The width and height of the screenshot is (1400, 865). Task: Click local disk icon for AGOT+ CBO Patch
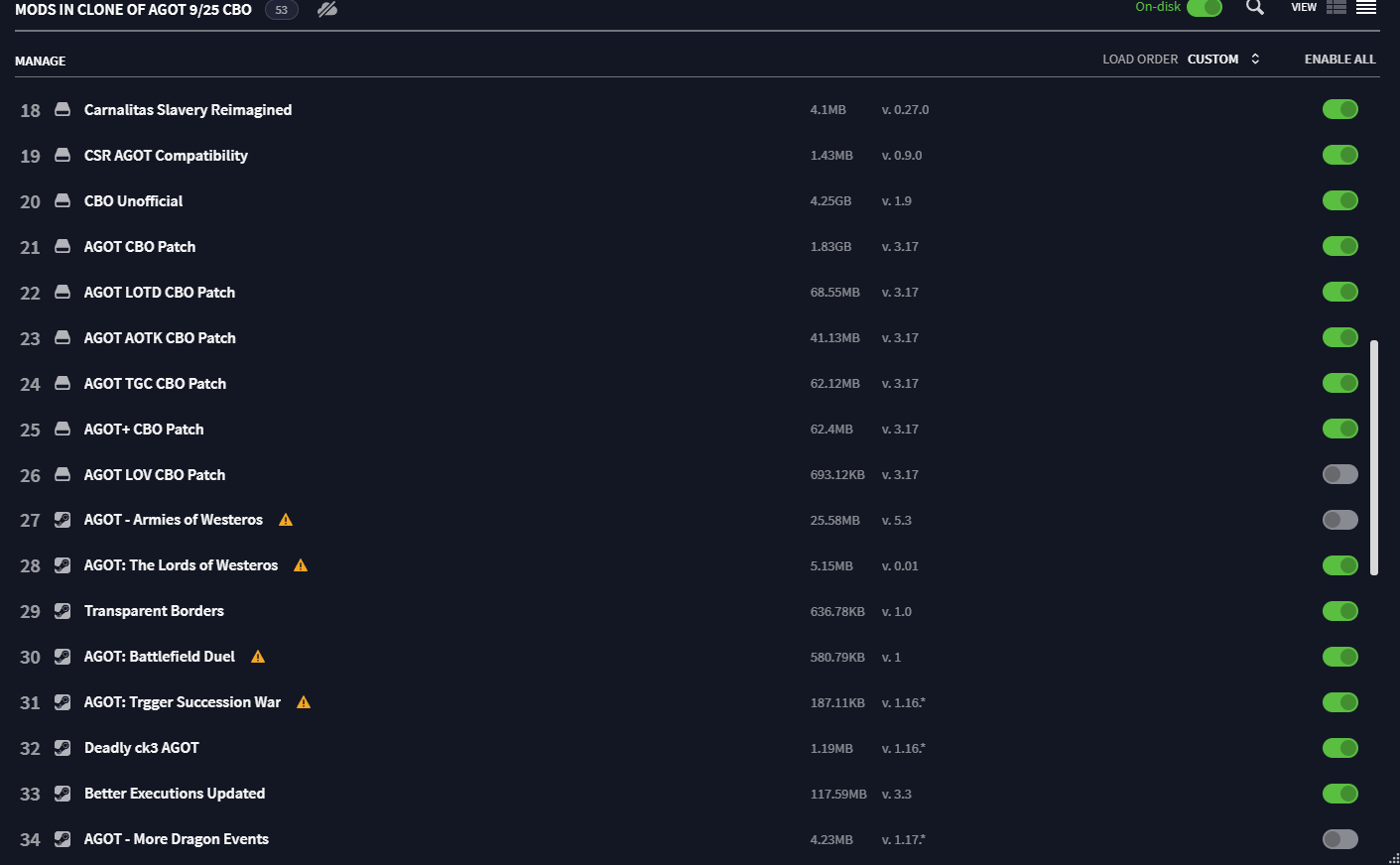[x=63, y=429]
